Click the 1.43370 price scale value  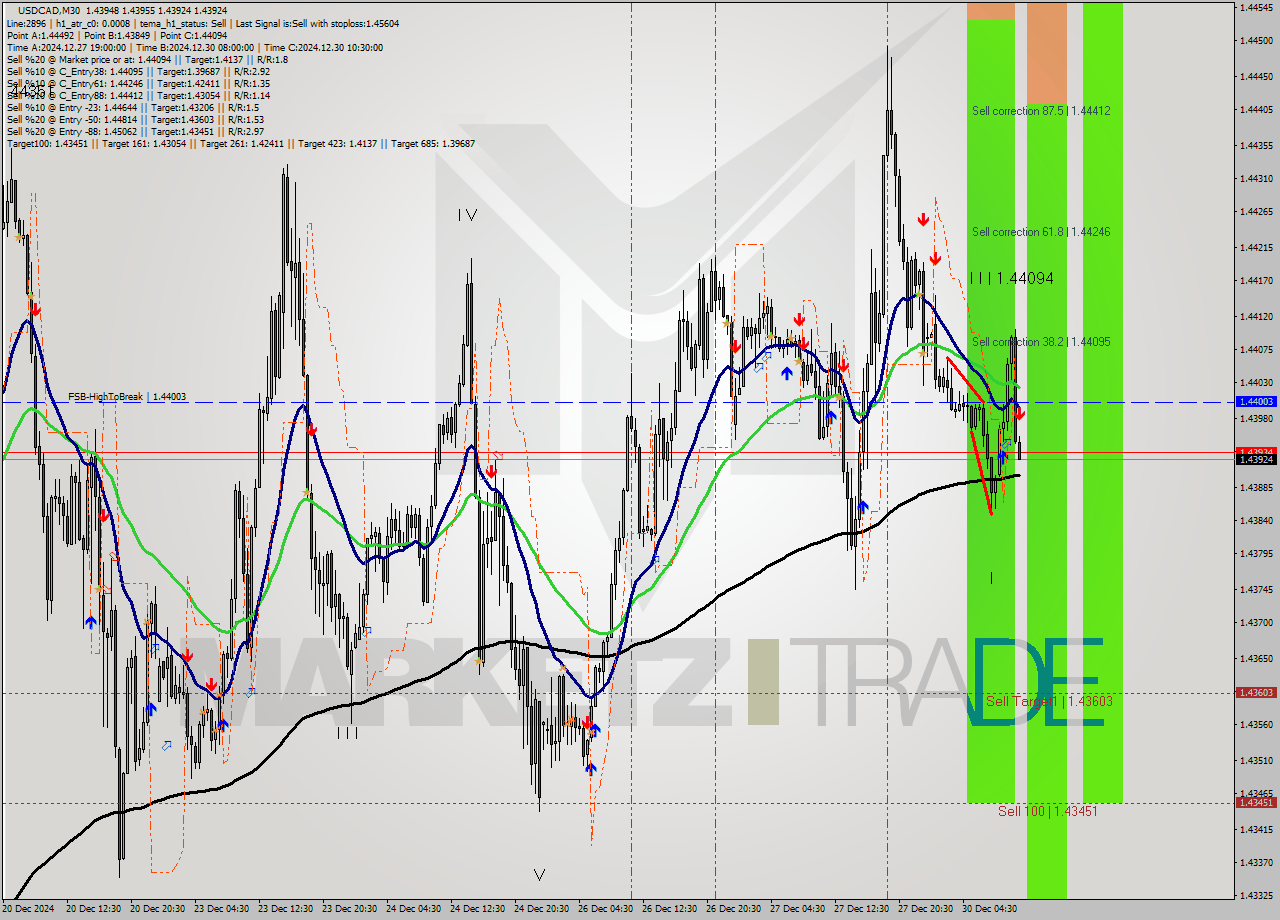pyautogui.click(x=1256, y=862)
